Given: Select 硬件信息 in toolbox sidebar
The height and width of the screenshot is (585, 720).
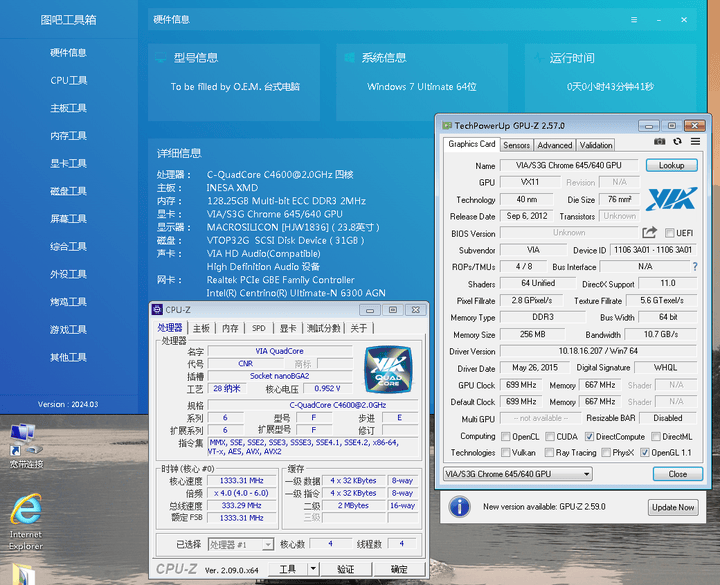Looking at the screenshot, I should pos(68,53).
